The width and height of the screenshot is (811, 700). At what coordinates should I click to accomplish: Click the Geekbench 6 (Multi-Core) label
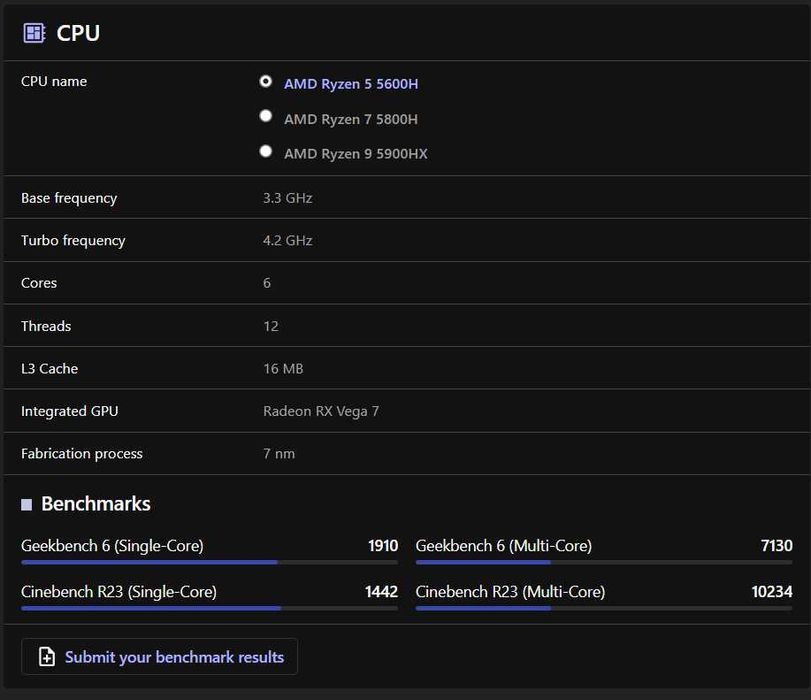point(504,545)
